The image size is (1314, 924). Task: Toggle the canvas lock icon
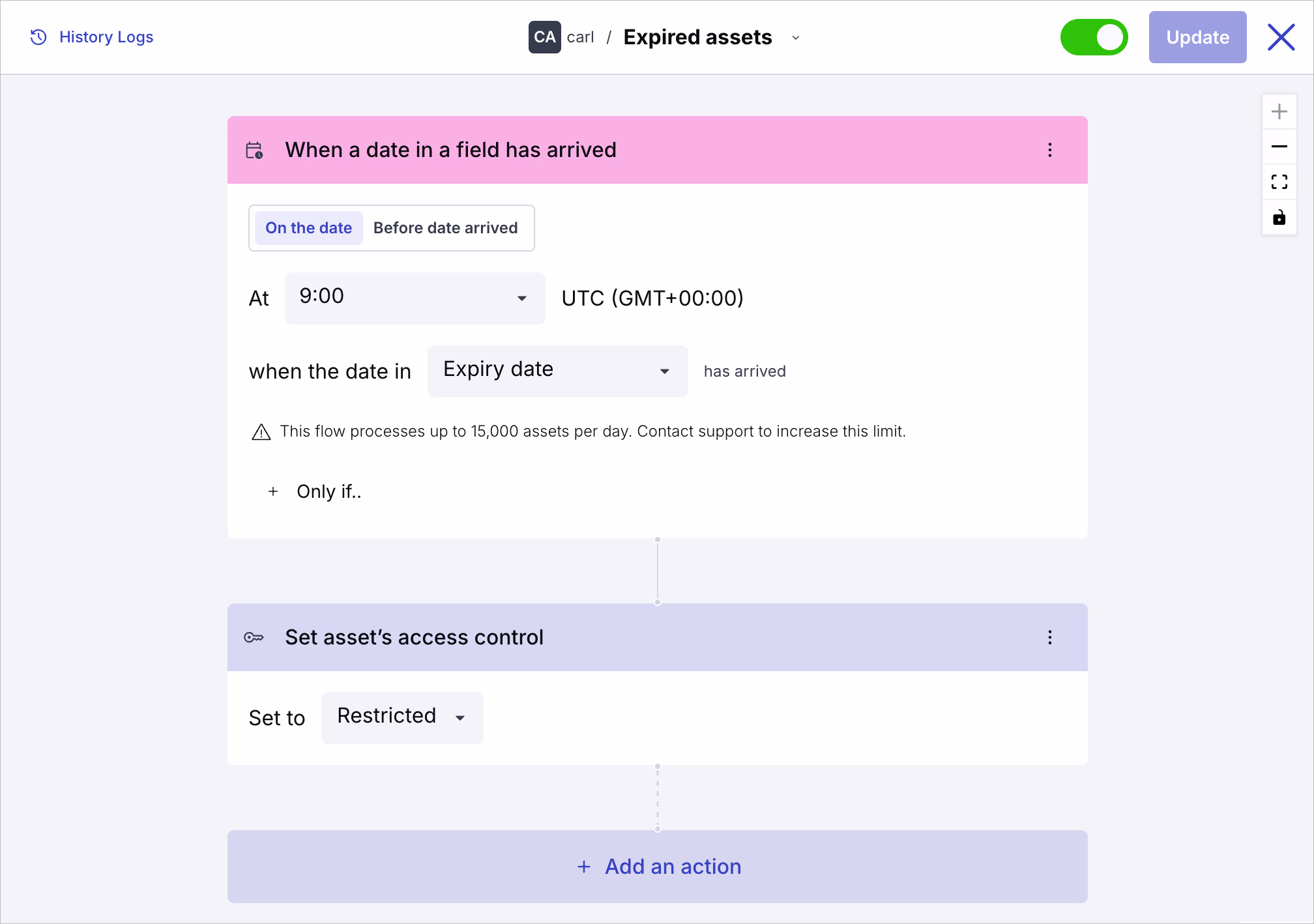(1279, 217)
